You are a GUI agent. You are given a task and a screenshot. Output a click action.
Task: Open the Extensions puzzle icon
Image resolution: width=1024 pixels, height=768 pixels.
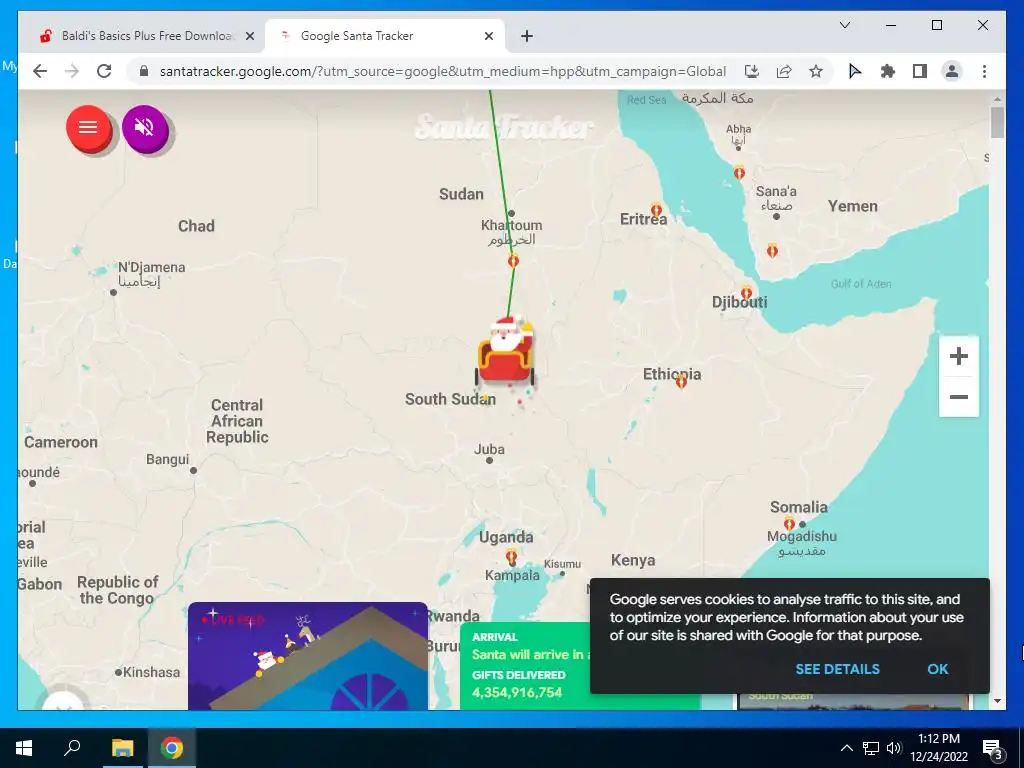[887, 71]
